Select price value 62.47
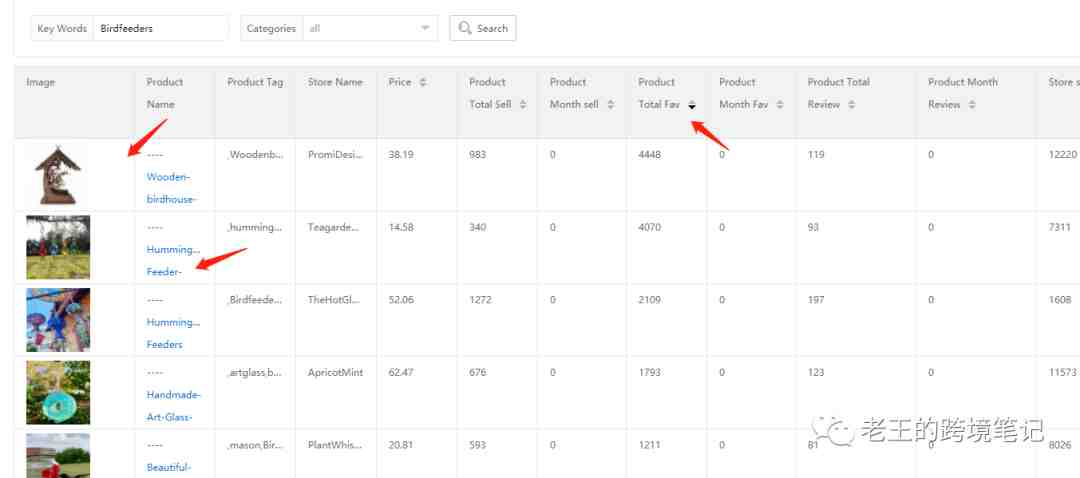The height and width of the screenshot is (478, 1080). point(401,373)
